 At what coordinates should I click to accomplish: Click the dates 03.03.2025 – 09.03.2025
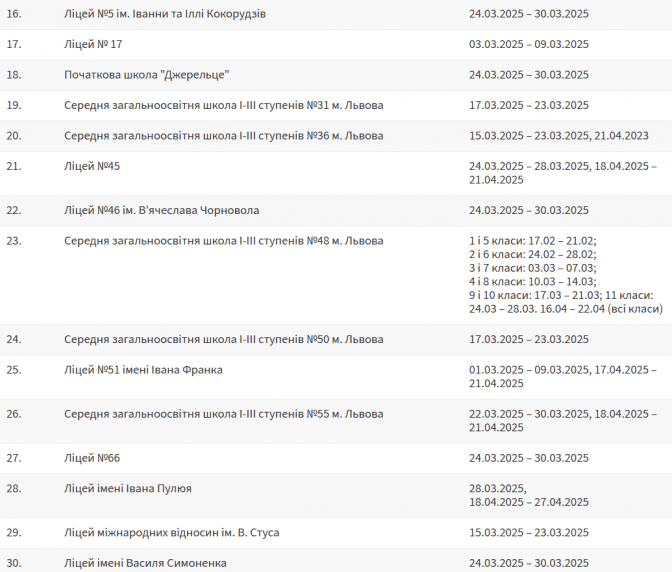click(529, 44)
